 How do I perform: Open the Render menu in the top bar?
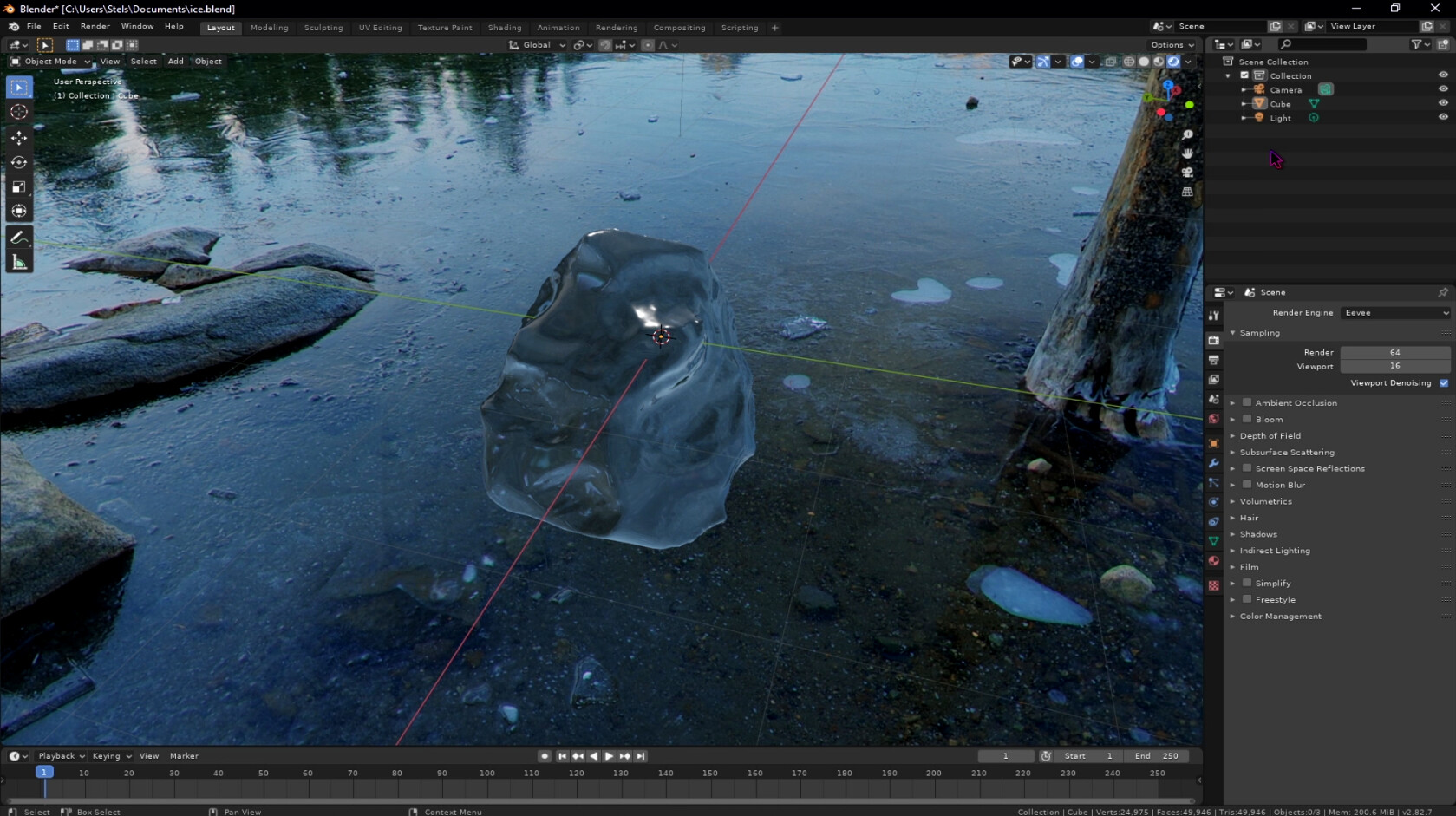pyautogui.click(x=95, y=26)
